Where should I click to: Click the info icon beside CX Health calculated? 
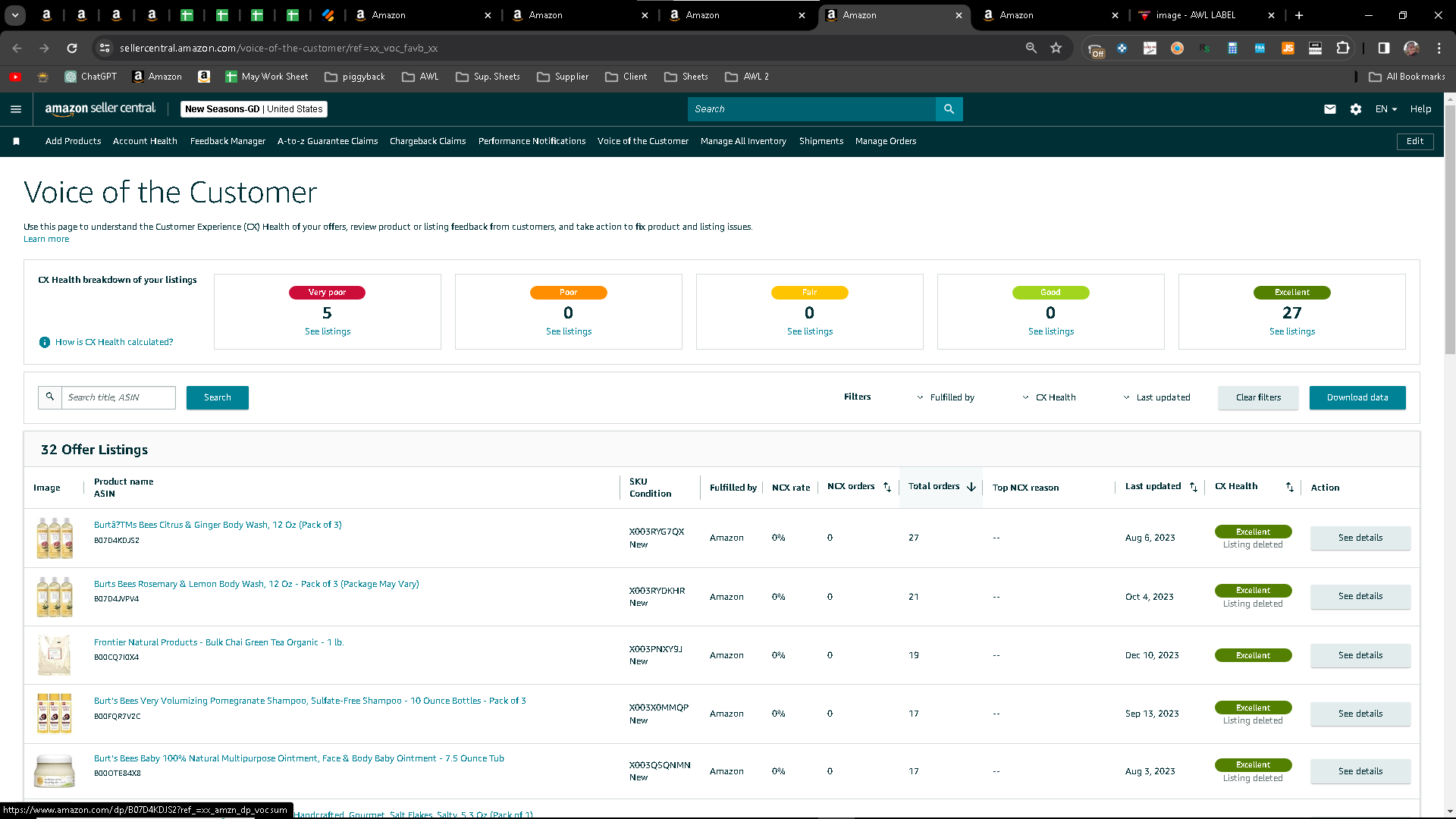coord(45,343)
